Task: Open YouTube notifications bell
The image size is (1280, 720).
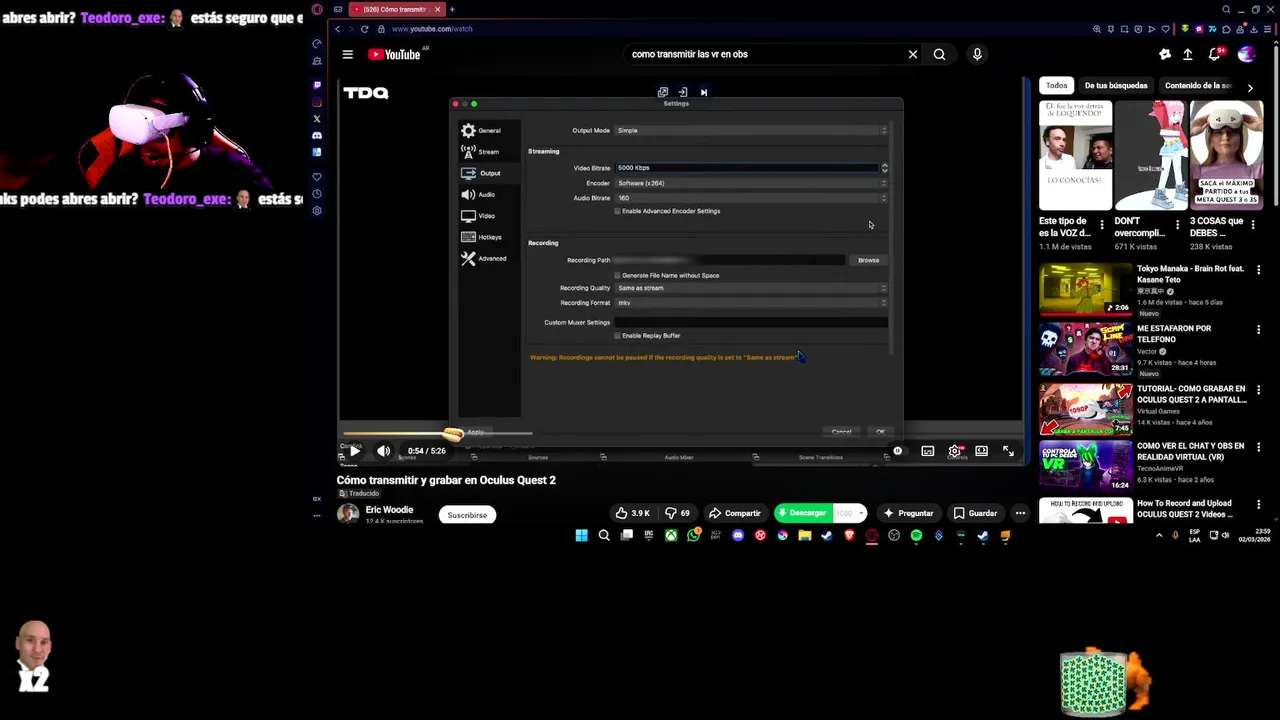Action: point(1215,54)
